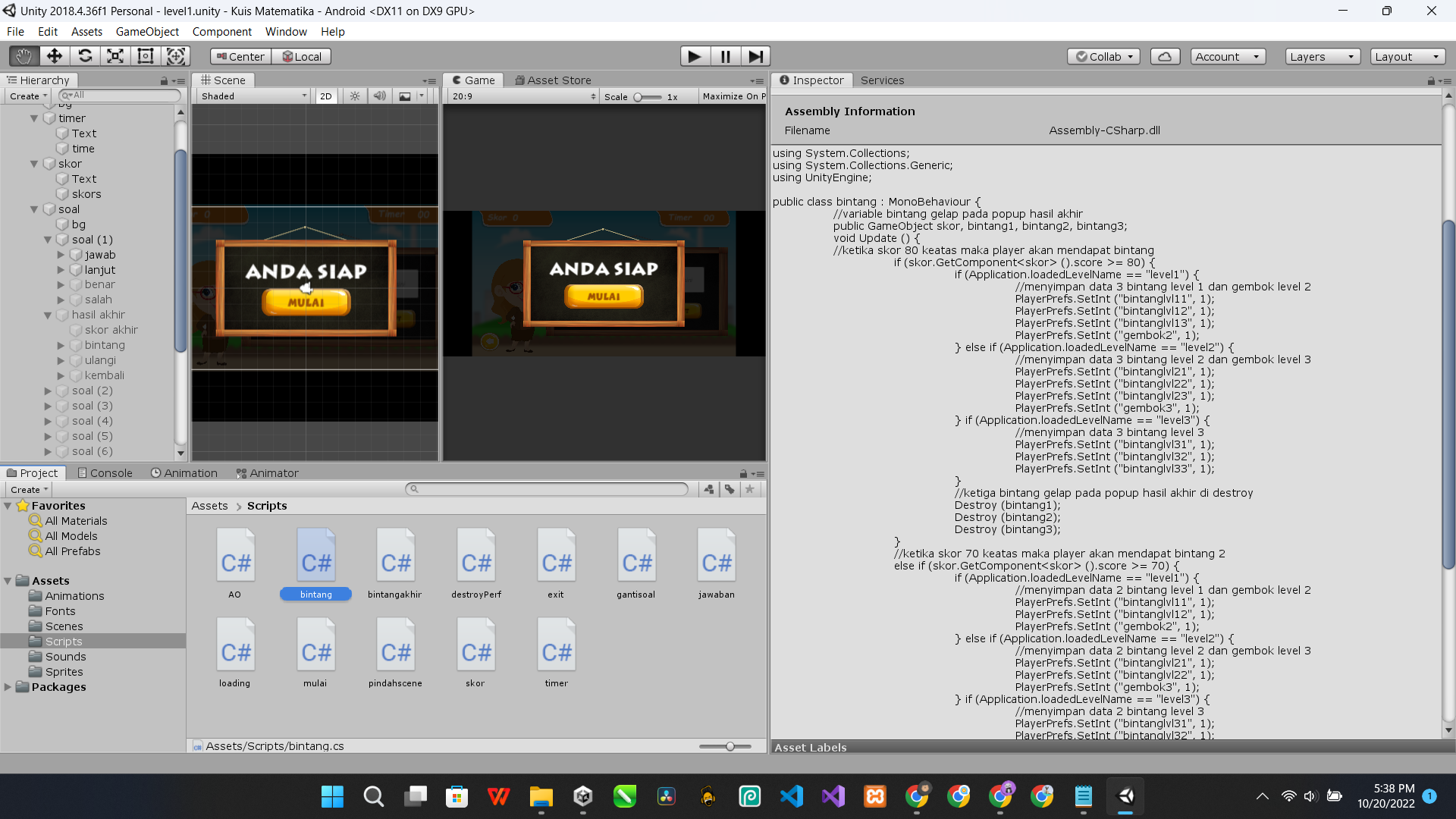Open the Shaded draw mode dropdown

253,96
